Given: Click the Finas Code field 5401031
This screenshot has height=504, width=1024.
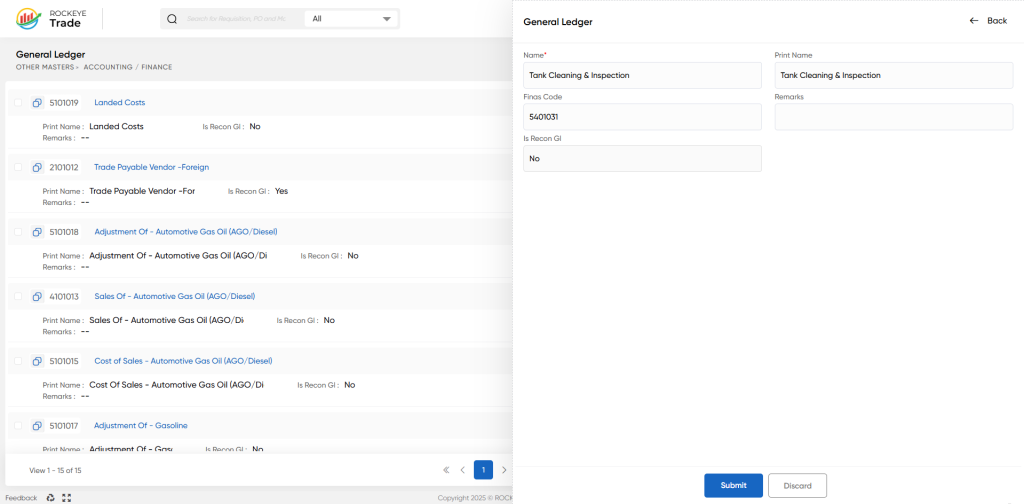Looking at the screenshot, I should coord(642,117).
